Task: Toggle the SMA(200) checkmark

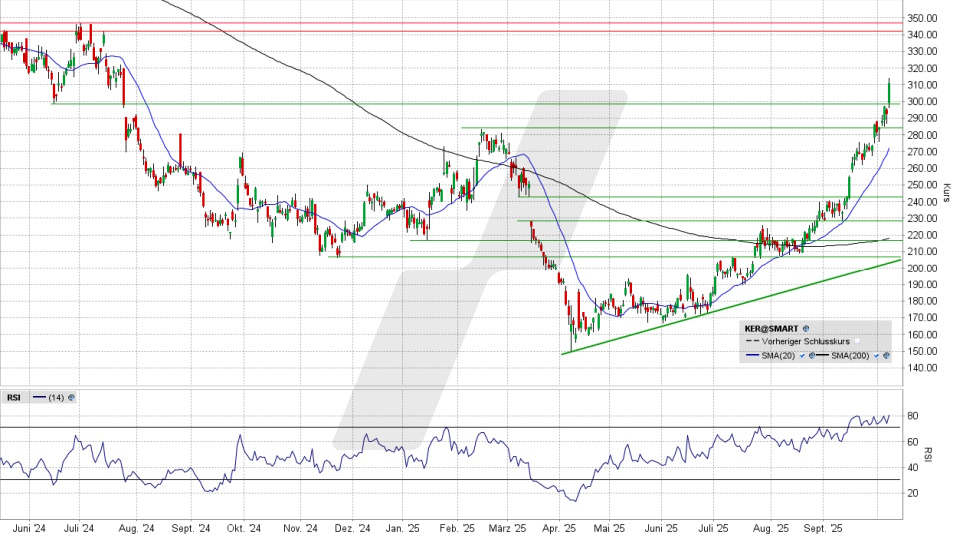Action: click(x=876, y=356)
